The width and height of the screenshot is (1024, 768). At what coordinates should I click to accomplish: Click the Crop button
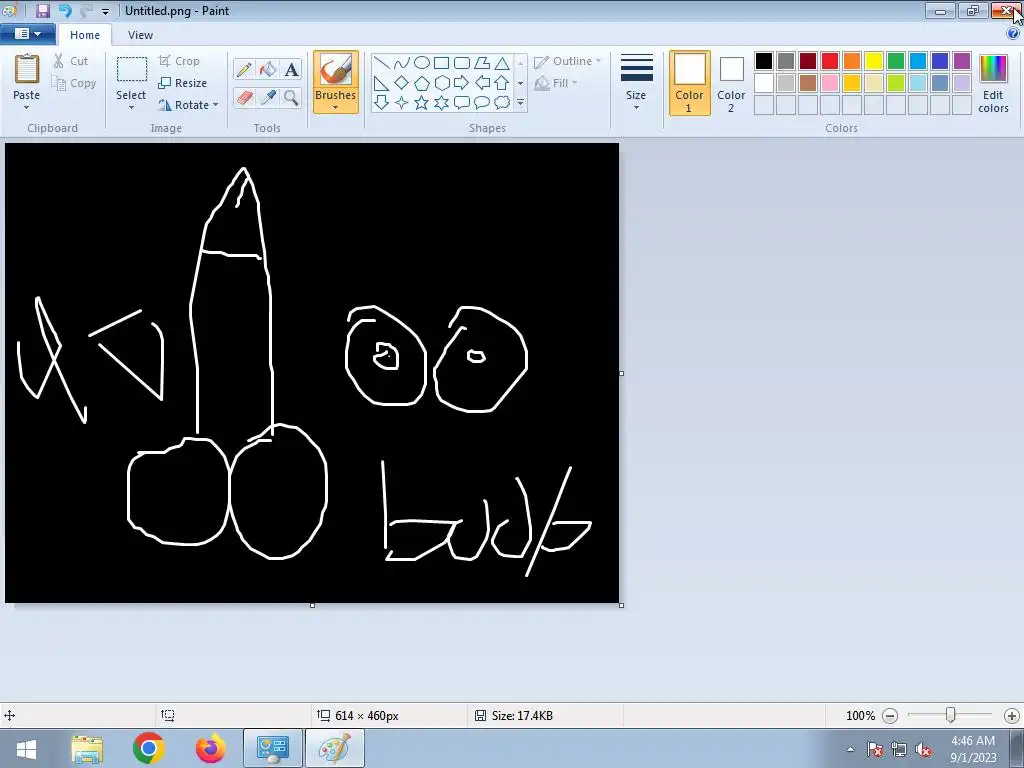pos(179,61)
